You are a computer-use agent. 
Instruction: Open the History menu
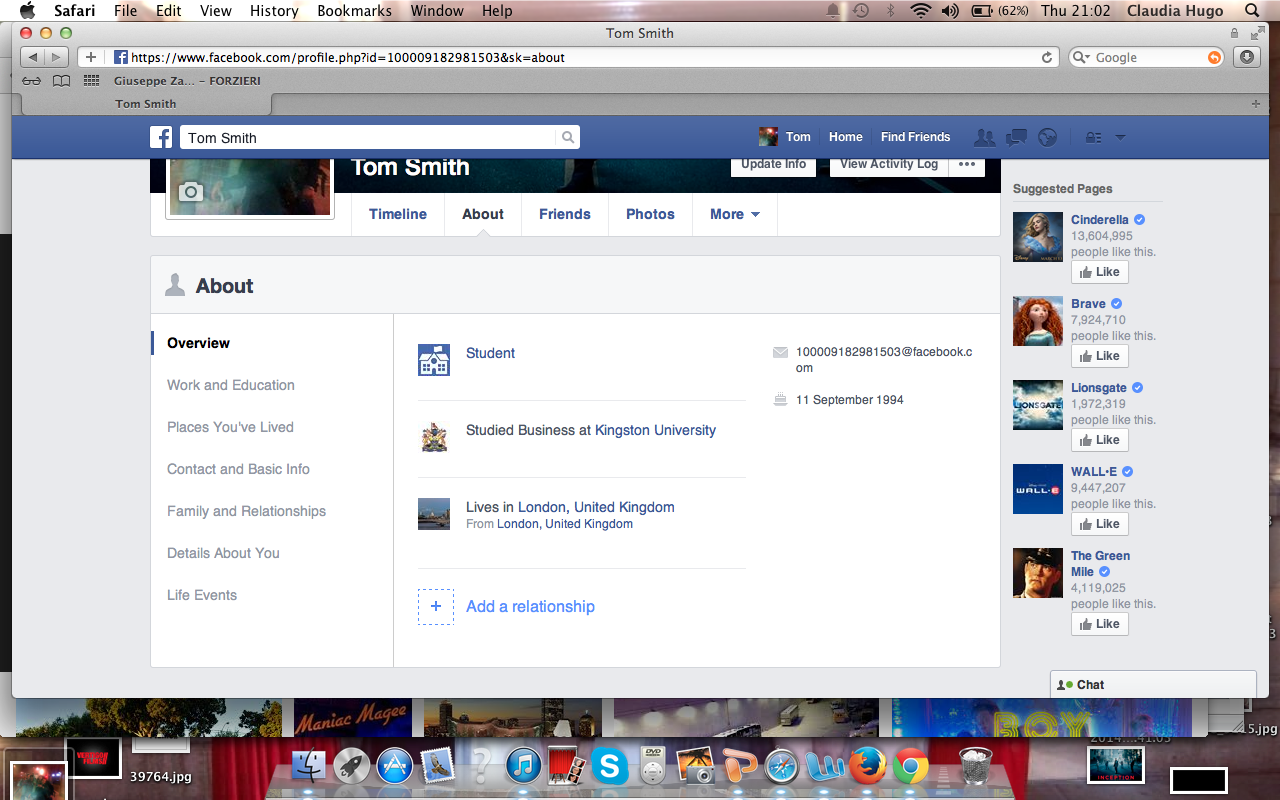click(x=274, y=11)
